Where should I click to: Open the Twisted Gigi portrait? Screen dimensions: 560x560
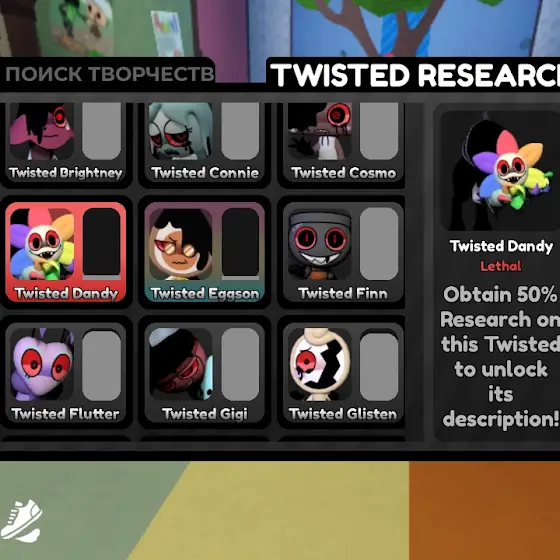coord(181,364)
